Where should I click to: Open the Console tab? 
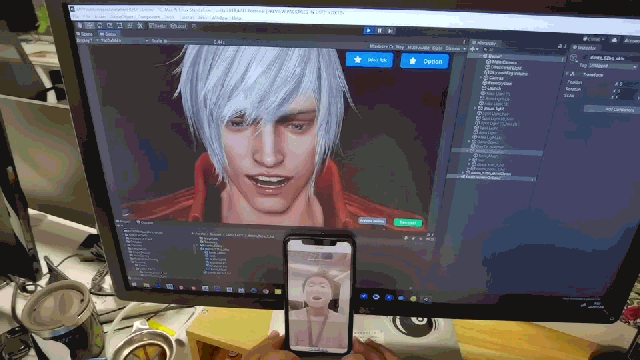click(145, 222)
